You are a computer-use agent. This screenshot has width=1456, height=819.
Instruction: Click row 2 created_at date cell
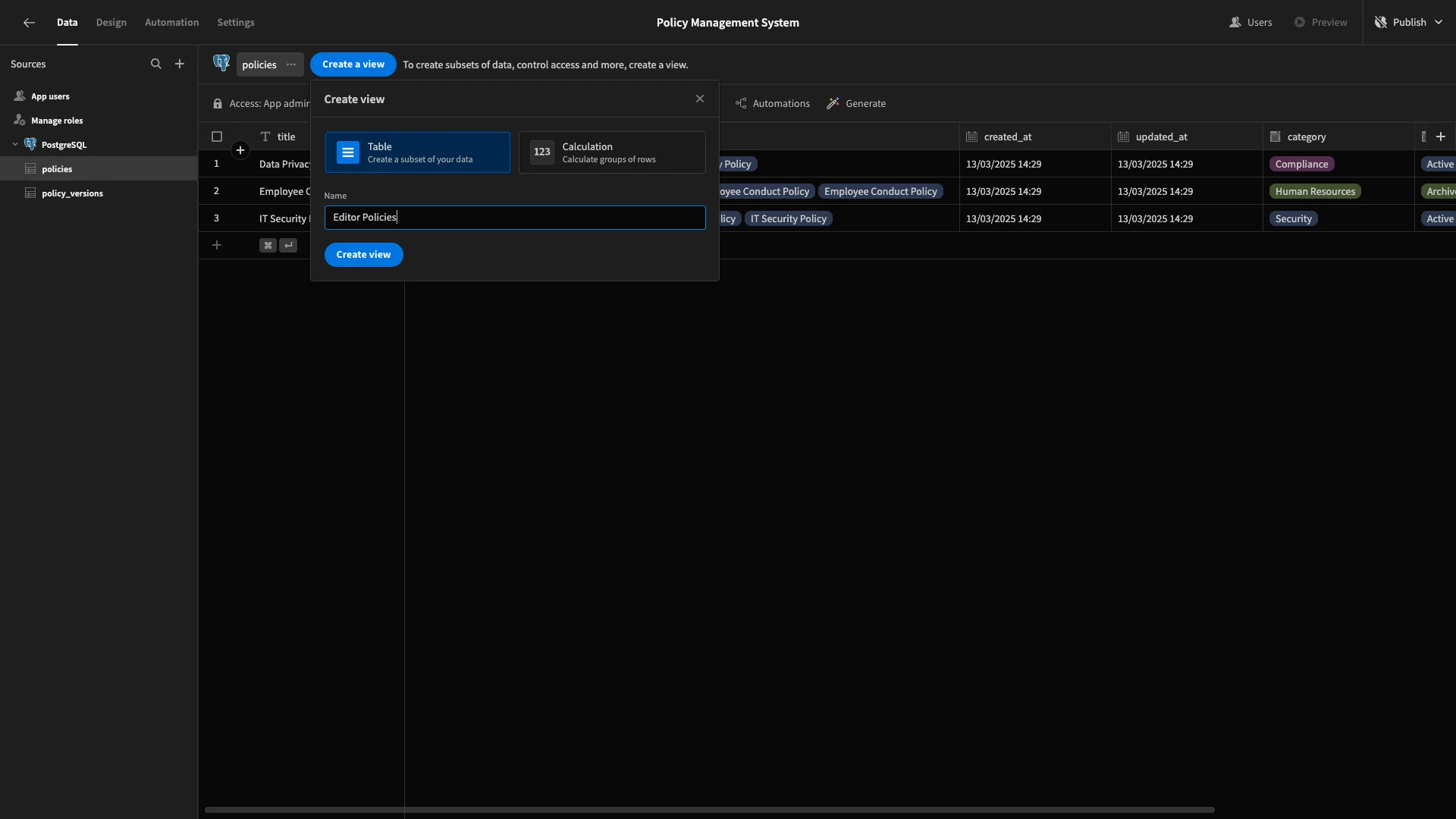1035,192
